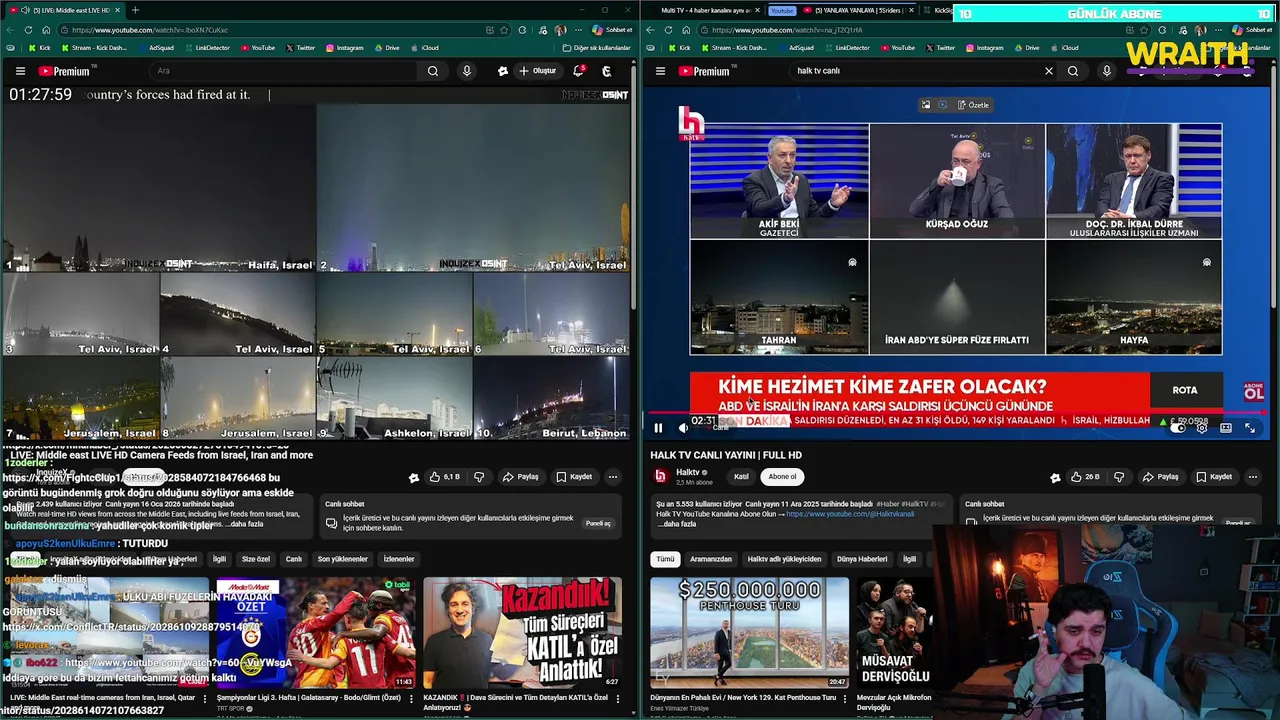Open Halktv kanali youtube.com link in description
This screenshot has height=720, width=1280.
pos(850,514)
